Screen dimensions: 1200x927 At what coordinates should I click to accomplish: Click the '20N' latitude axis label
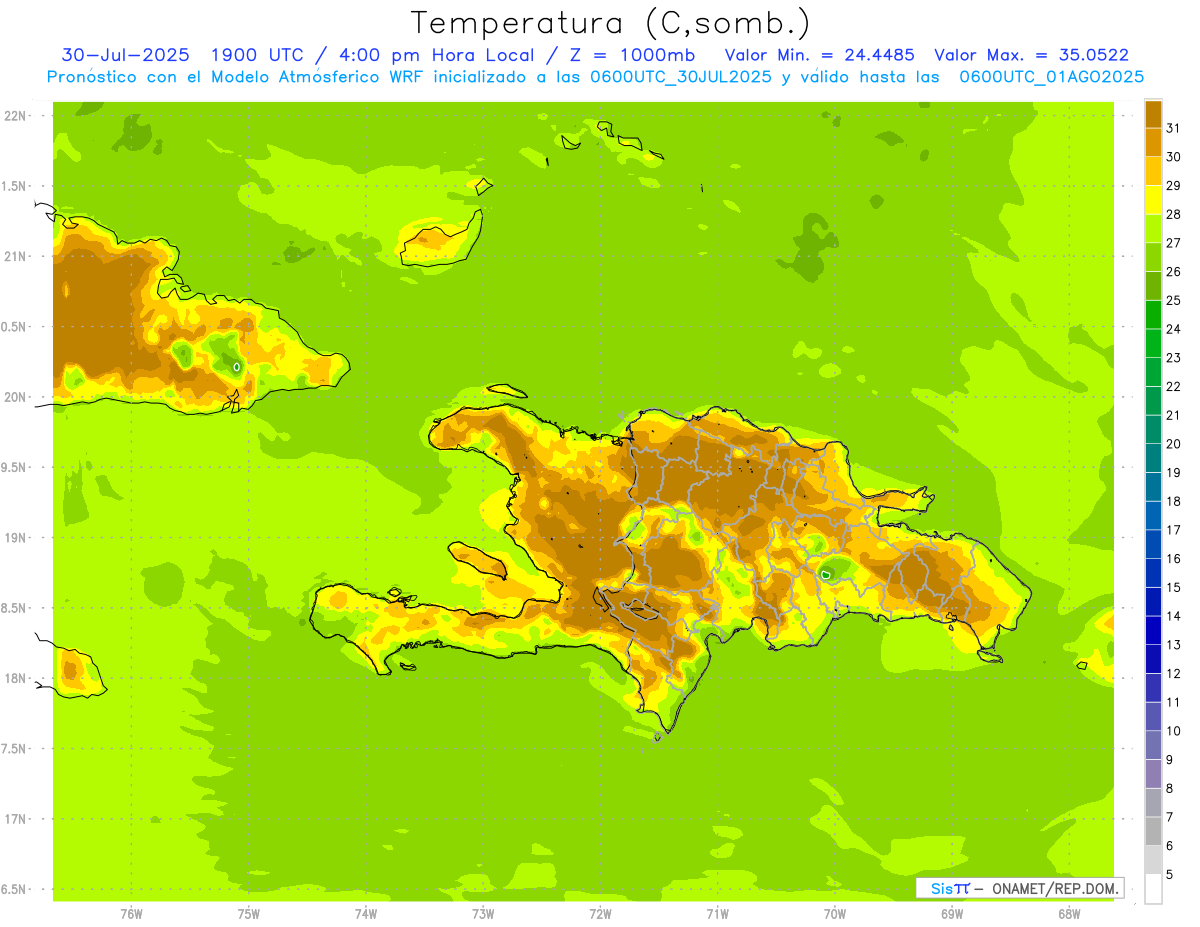pos(15,397)
